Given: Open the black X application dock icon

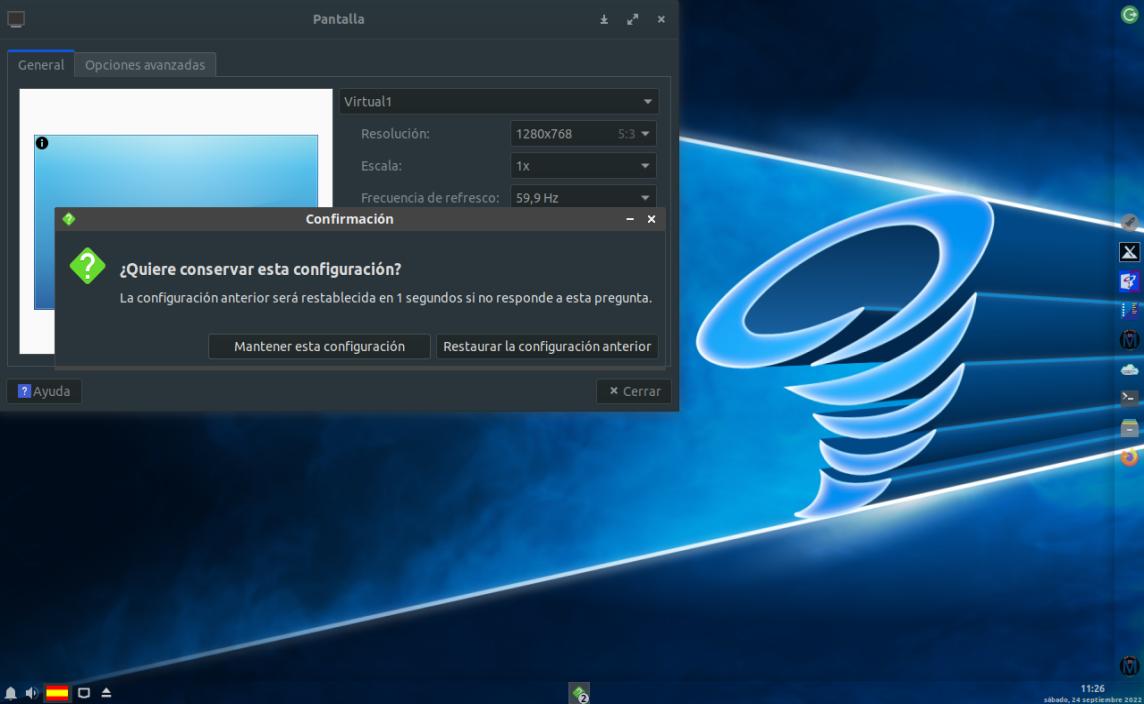Looking at the screenshot, I should point(1129,252).
